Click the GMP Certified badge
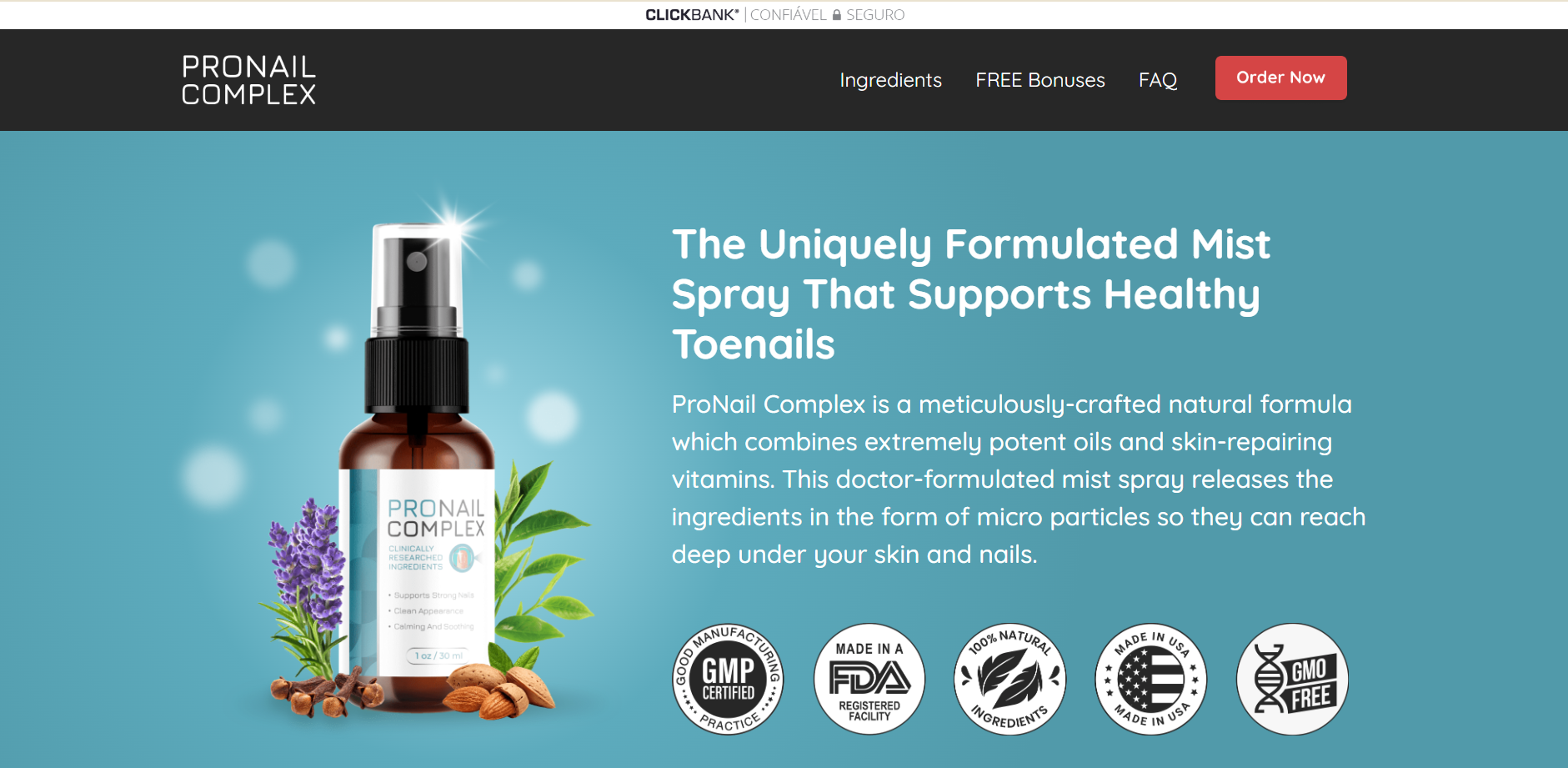This screenshot has height=768, width=1568. [728, 679]
